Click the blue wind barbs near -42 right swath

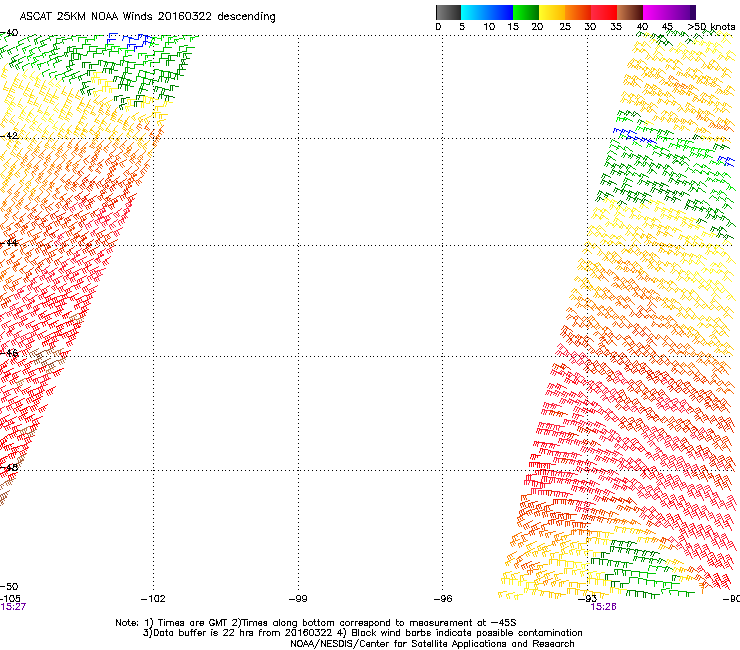click(635, 135)
